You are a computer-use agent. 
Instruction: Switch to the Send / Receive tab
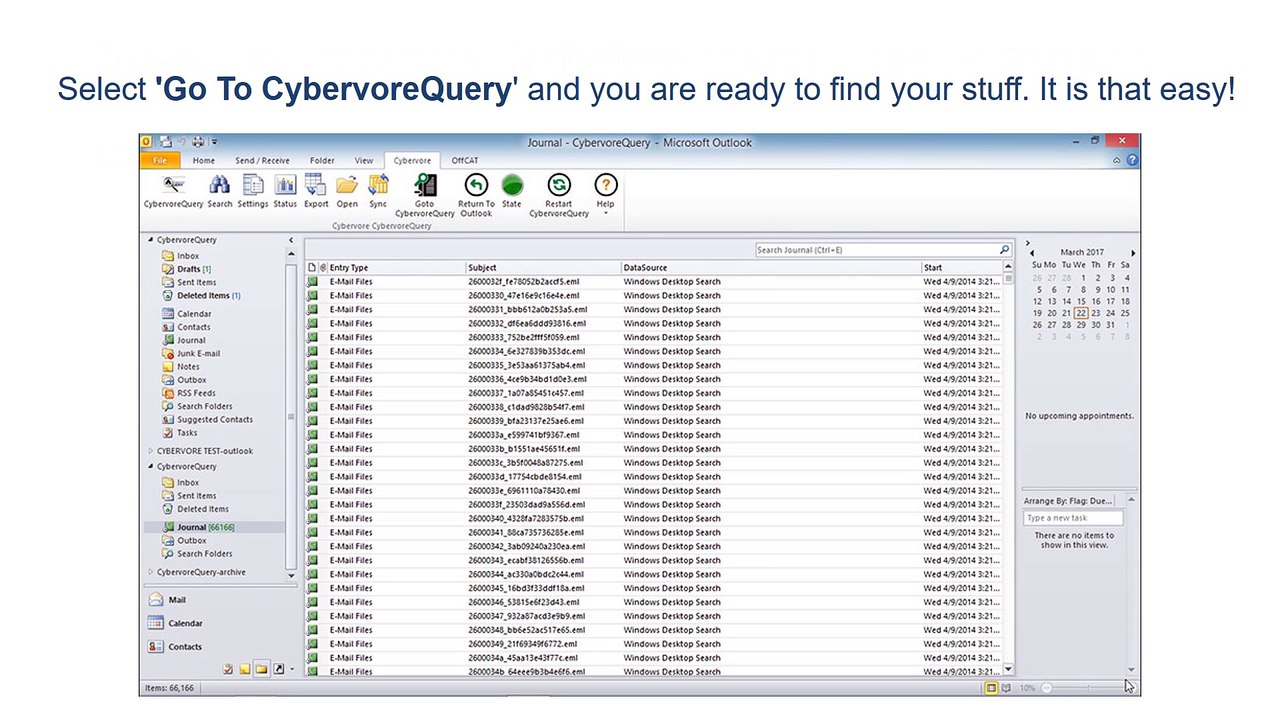(x=262, y=160)
